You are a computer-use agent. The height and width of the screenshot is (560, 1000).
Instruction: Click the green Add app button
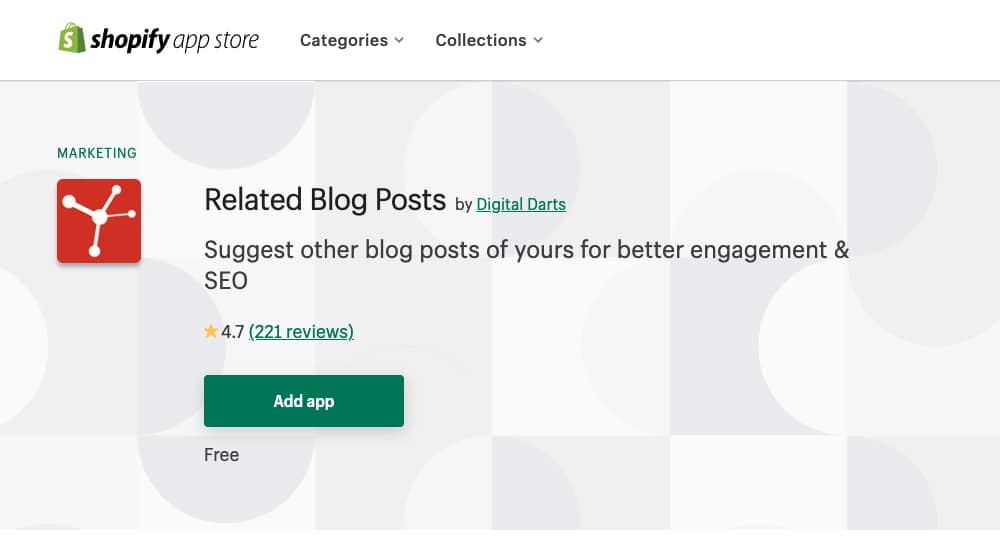[304, 401]
